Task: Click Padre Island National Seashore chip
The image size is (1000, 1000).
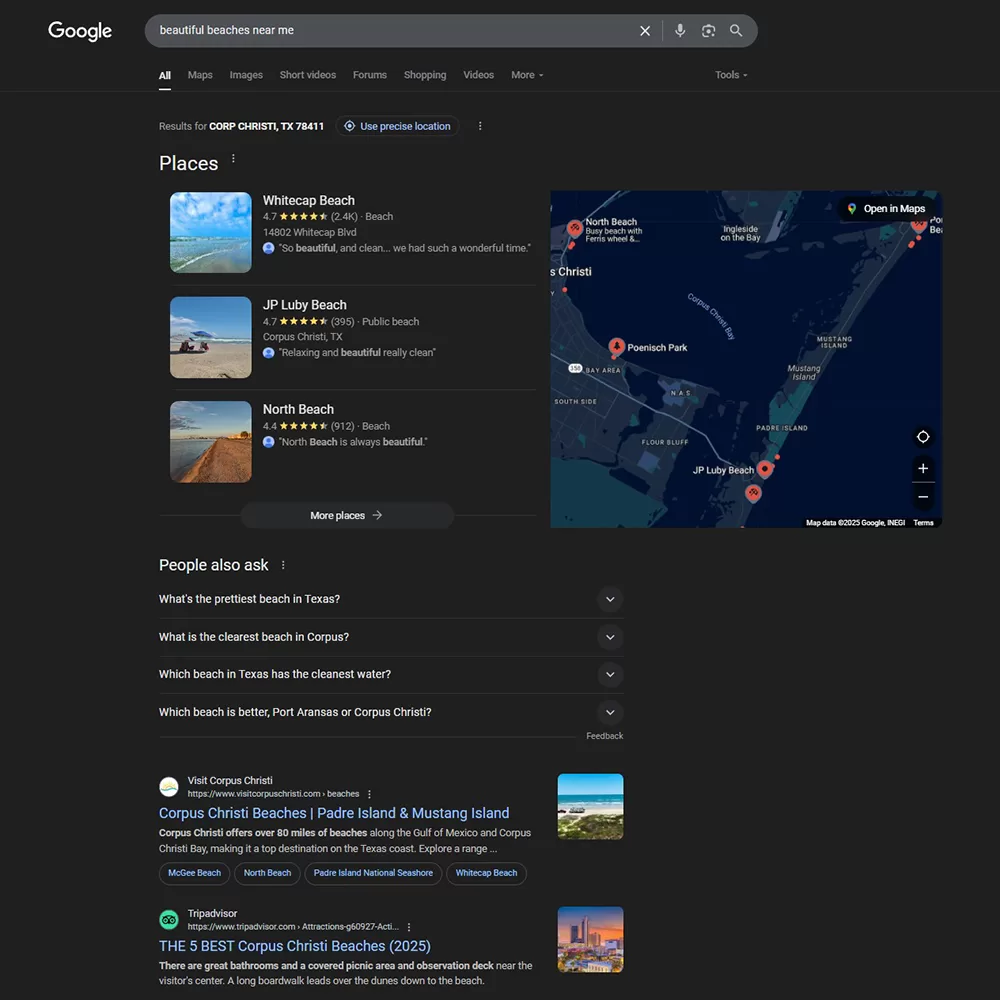Action: [373, 873]
